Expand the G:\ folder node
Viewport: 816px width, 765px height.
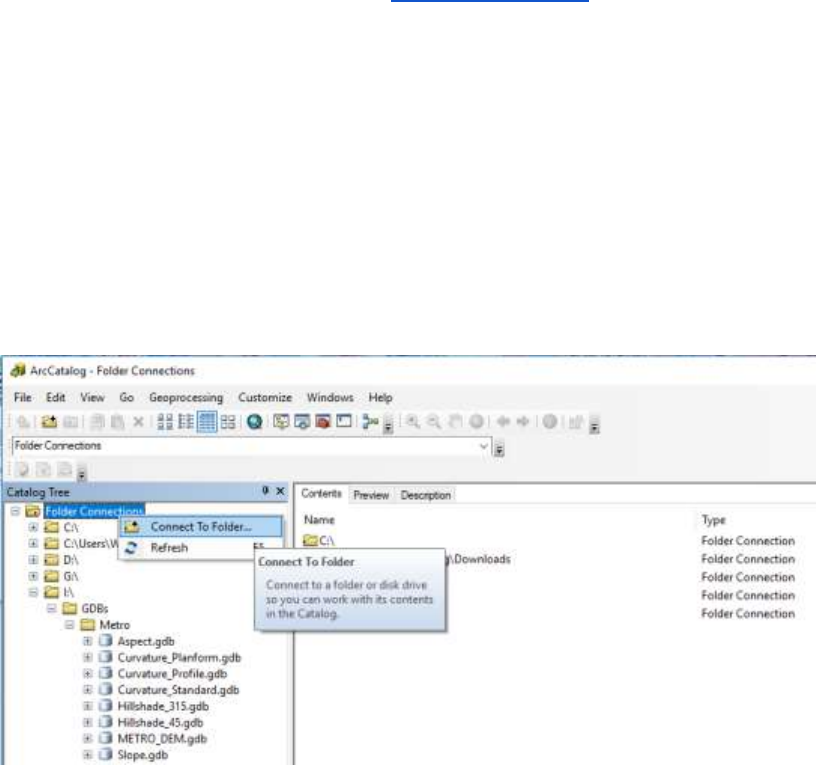tap(33, 576)
